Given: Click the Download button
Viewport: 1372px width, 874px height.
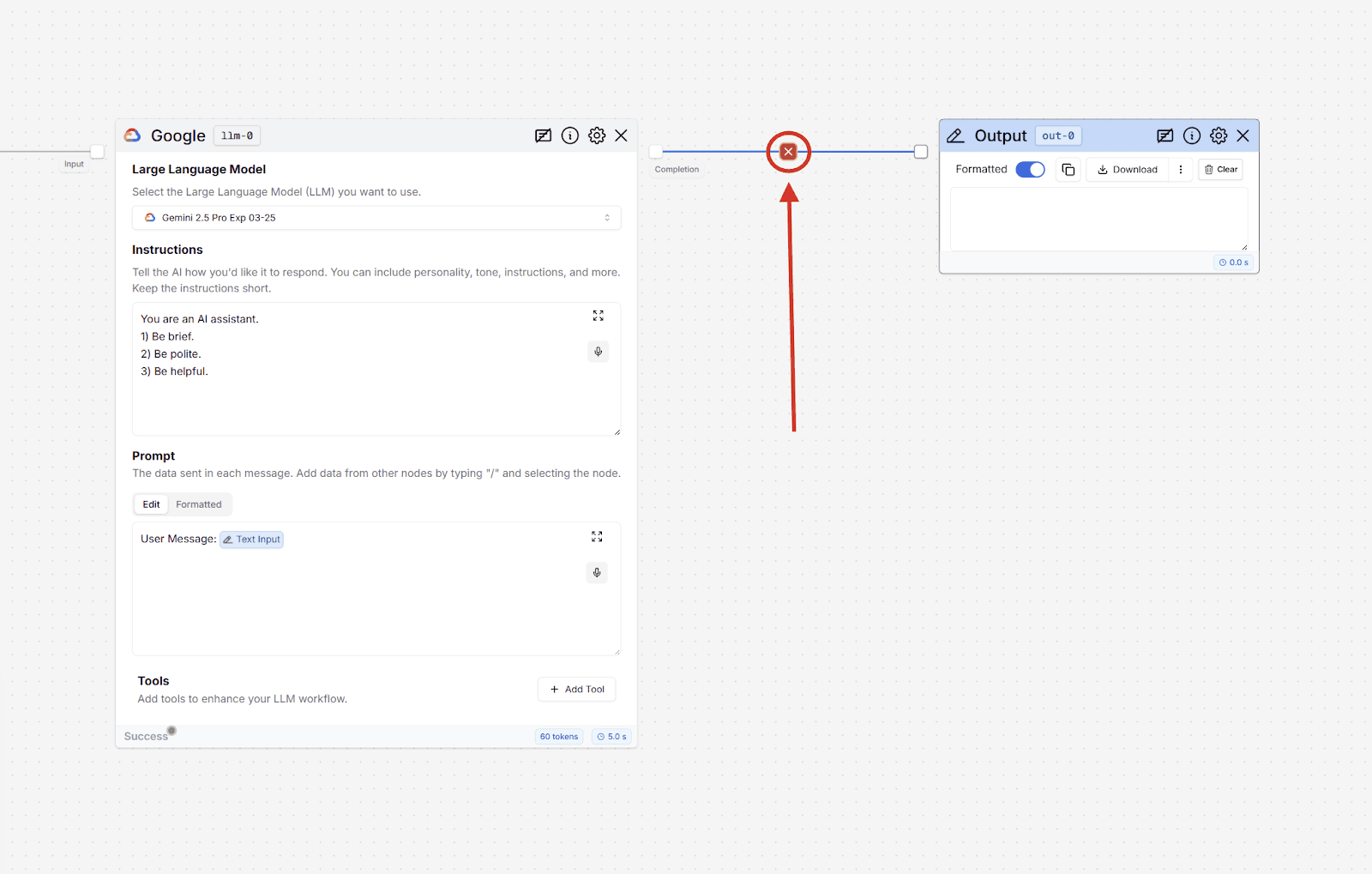Looking at the screenshot, I should click(1128, 170).
